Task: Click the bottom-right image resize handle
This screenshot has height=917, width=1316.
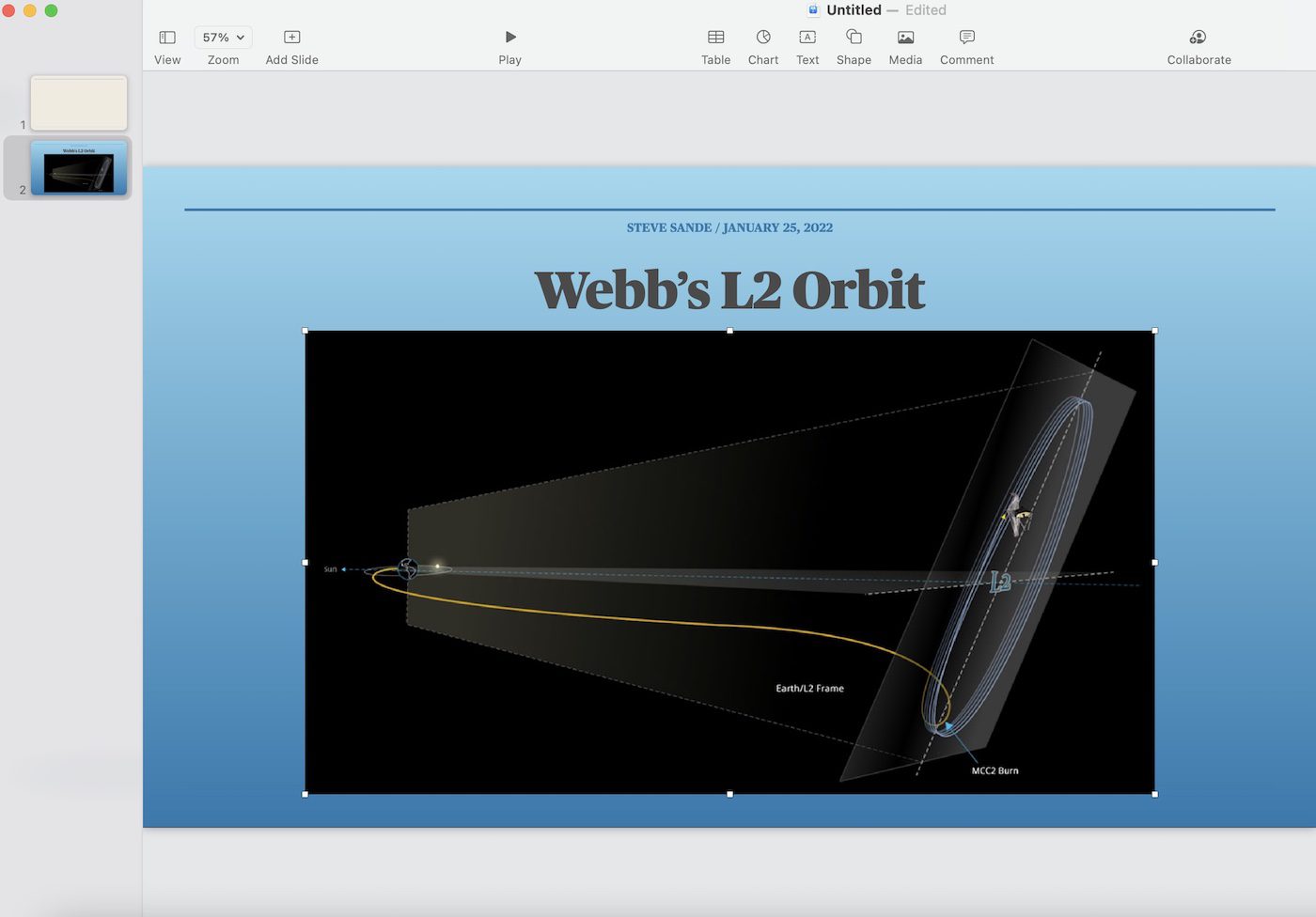Action: click(1154, 794)
